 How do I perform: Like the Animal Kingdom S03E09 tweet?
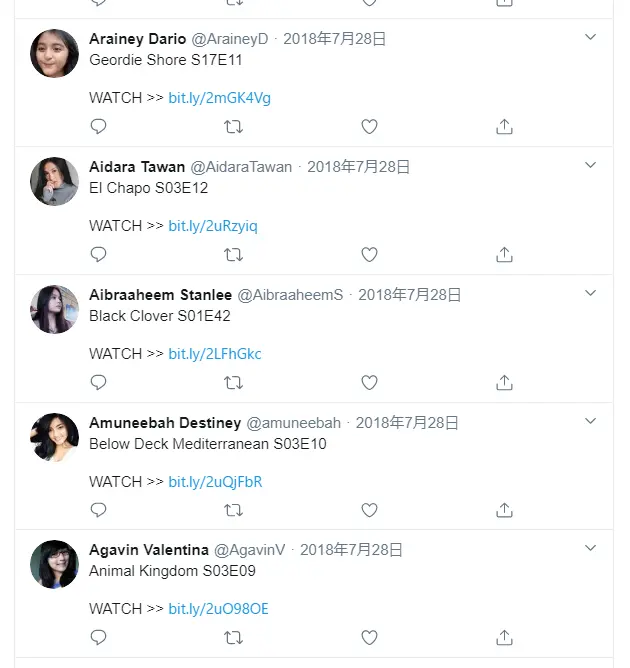(369, 637)
